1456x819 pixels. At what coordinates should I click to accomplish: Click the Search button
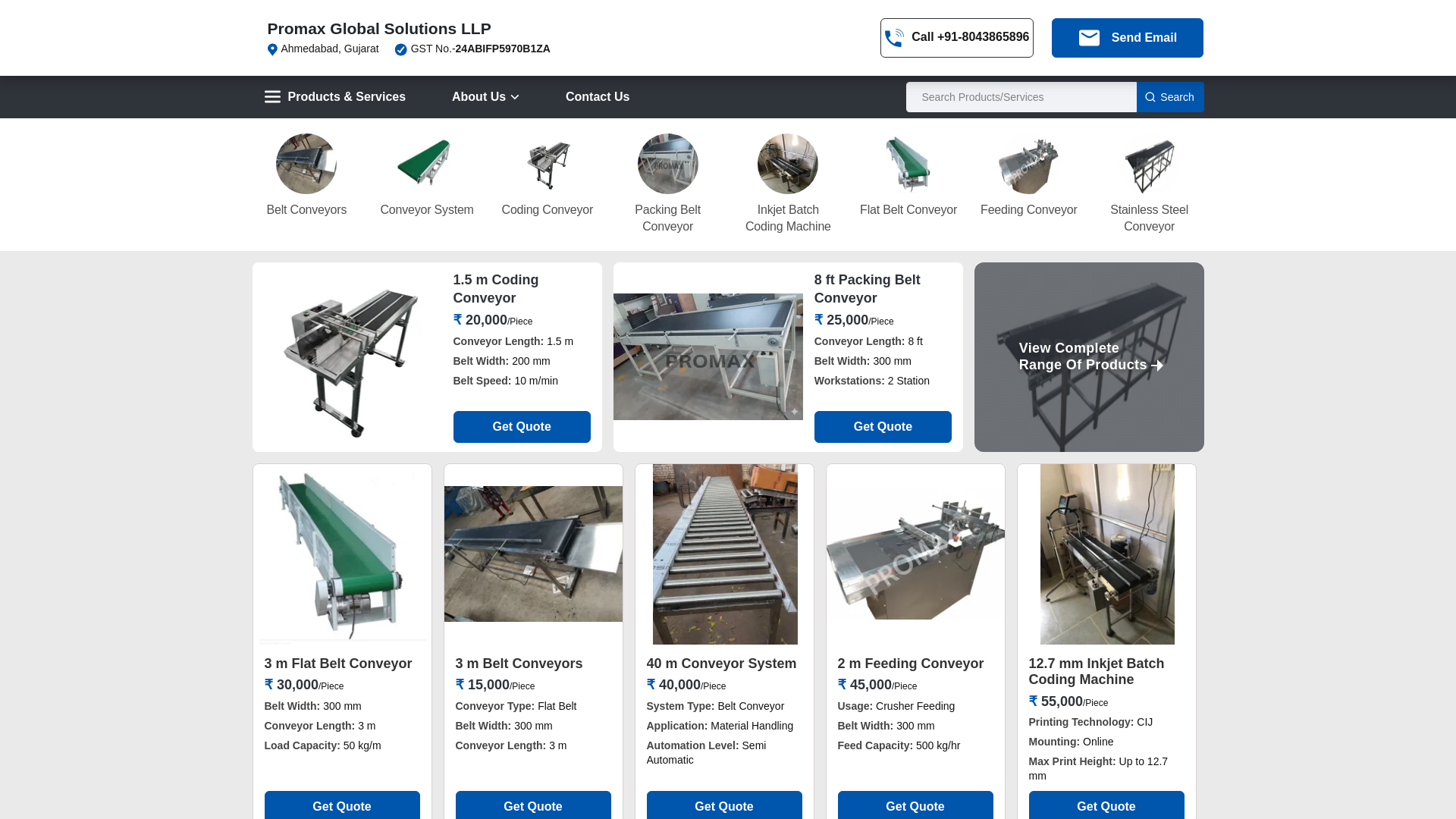pos(1170,97)
